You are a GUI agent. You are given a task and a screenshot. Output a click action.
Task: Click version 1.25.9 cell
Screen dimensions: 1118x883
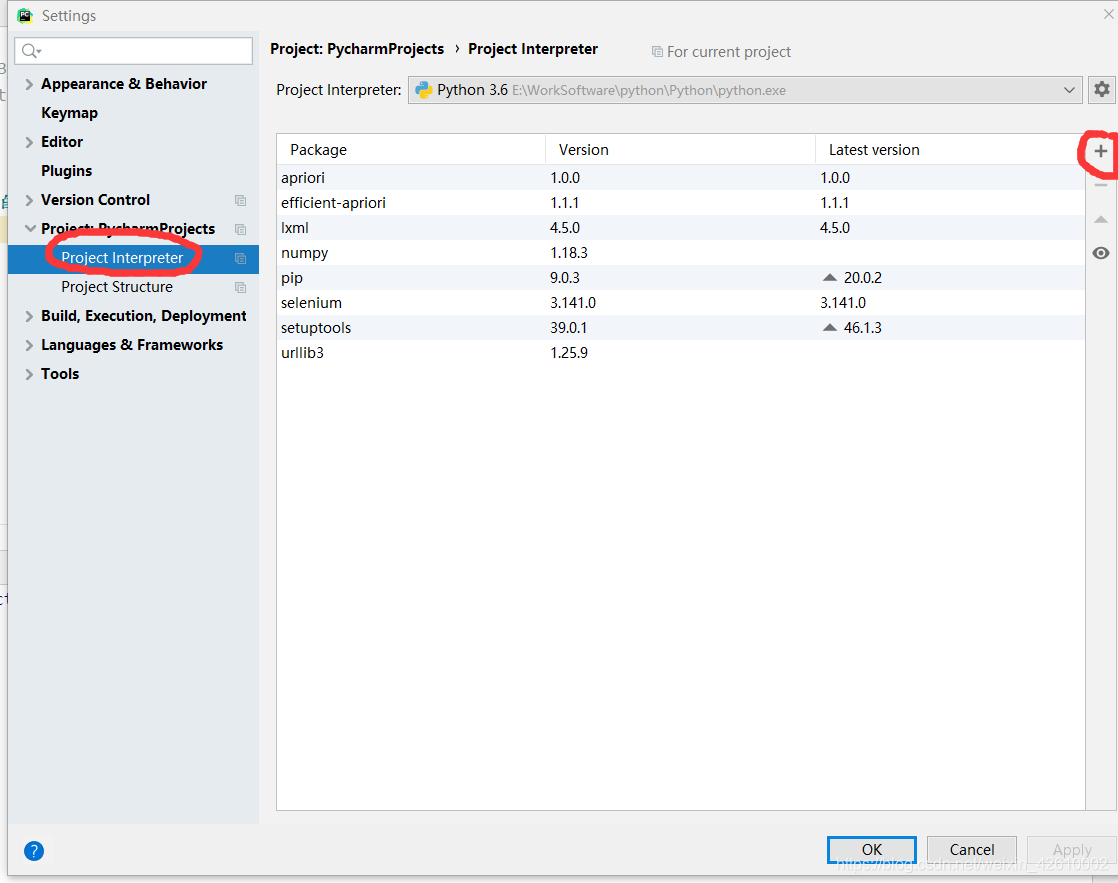click(x=569, y=352)
